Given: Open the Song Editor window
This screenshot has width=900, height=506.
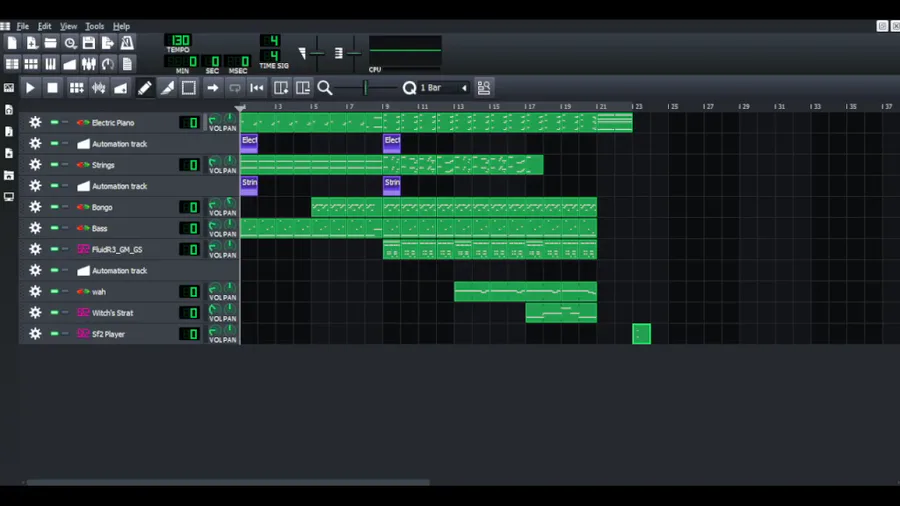Looking at the screenshot, I should point(12,64).
